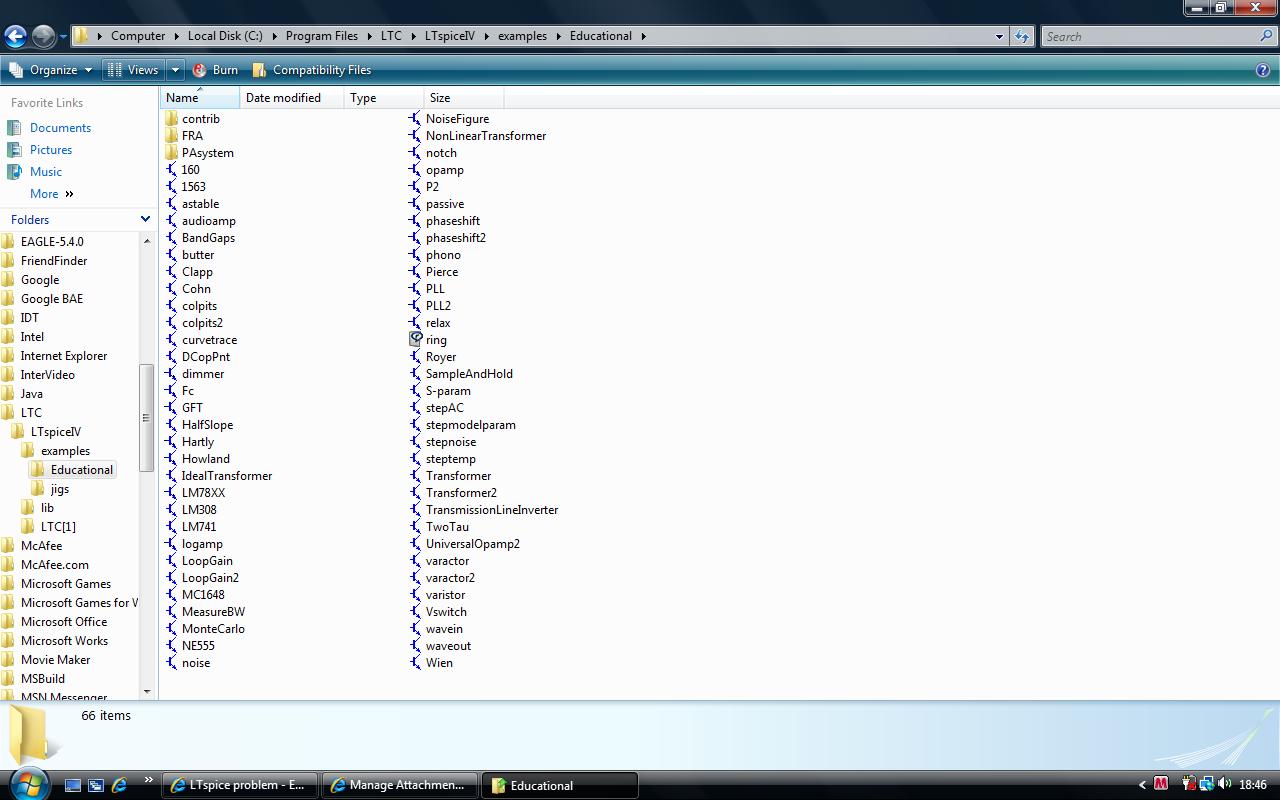Select the LTC folder in tree

pyautogui.click(x=31, y=413)
